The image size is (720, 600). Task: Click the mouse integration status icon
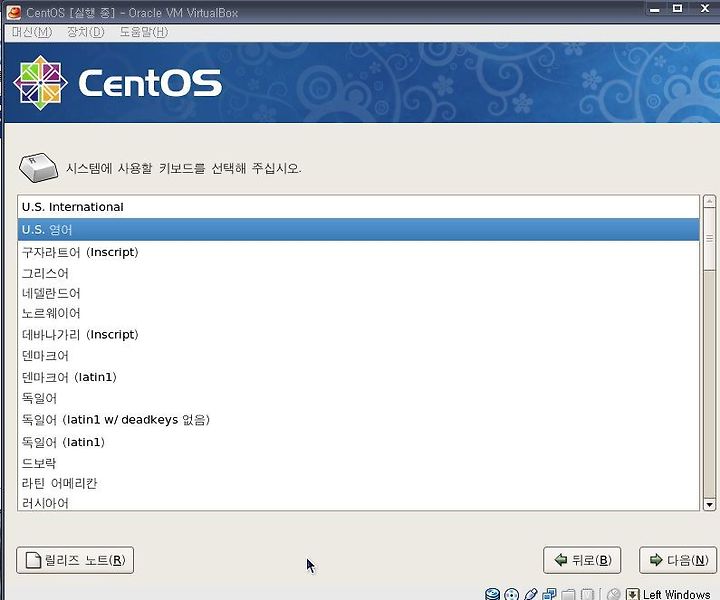613,594
